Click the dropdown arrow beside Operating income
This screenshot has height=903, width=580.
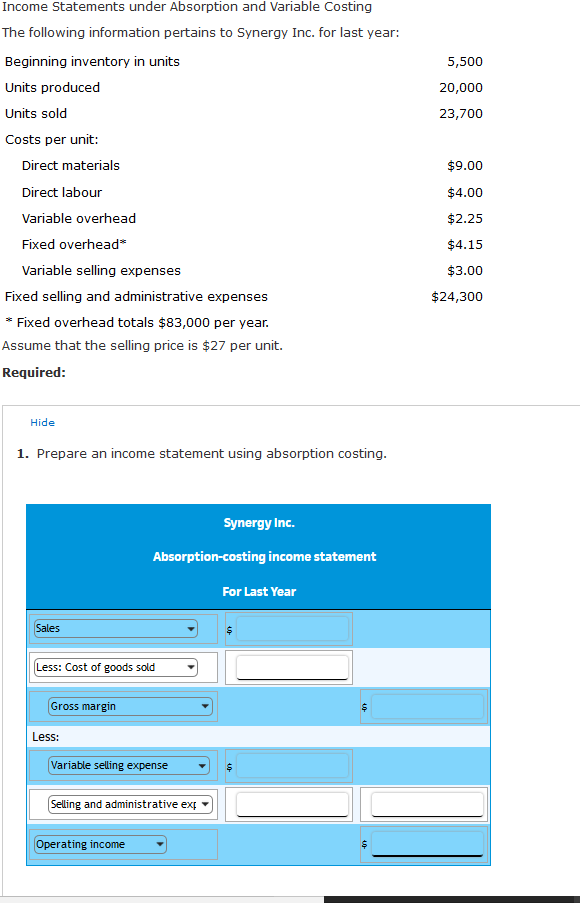[160, 844]
